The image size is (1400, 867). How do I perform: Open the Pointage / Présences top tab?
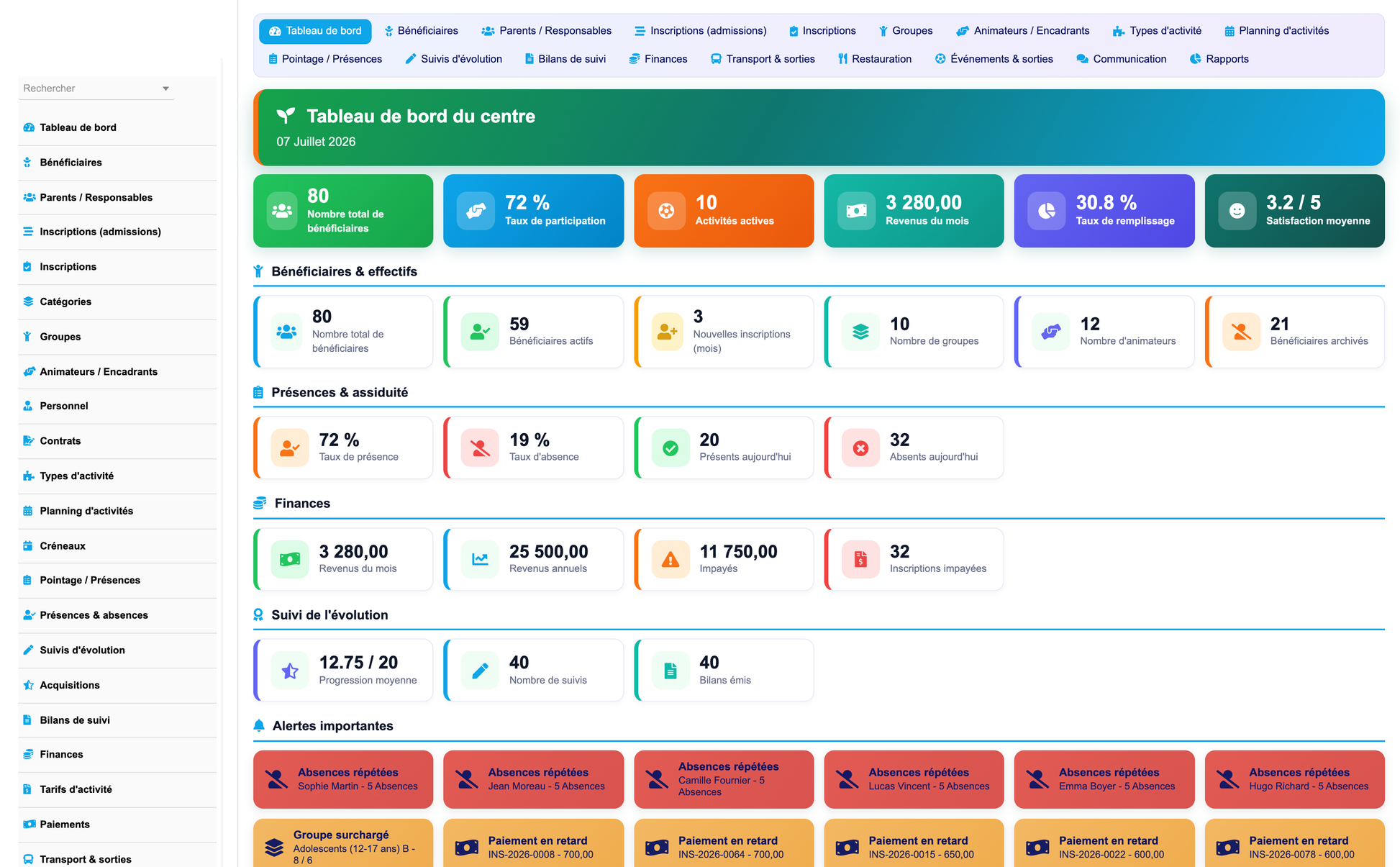[325, 59]
